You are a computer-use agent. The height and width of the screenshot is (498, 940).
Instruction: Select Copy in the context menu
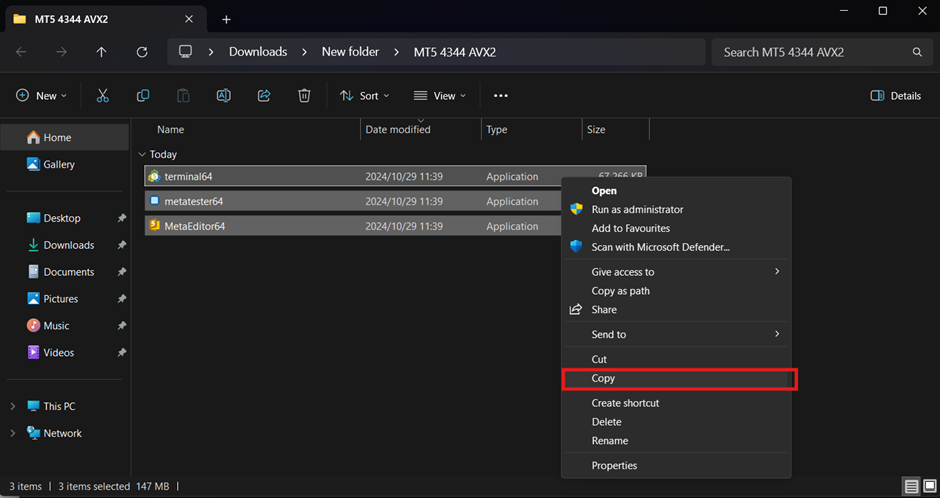(x=603, y=379)
